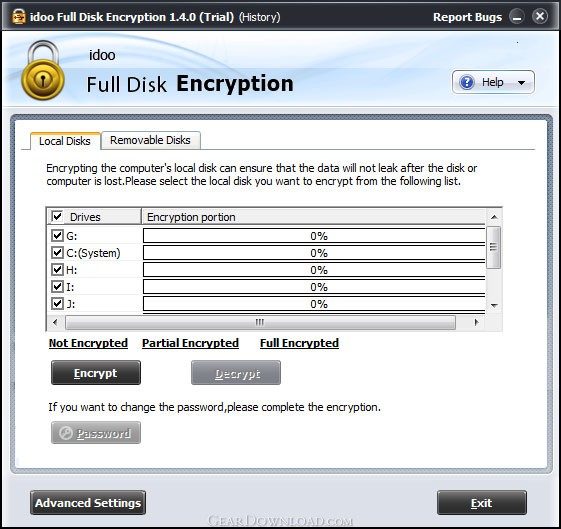Close the application with X button
The width and height of the screenshot is (561, 529).
[x=540, y=16]
